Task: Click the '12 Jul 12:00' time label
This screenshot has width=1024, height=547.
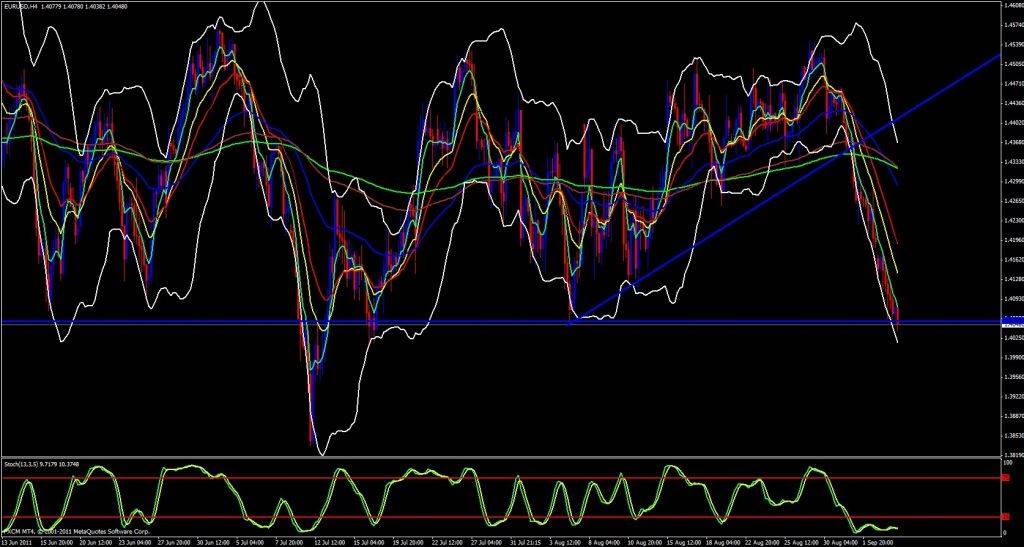Action: point(330,542)
